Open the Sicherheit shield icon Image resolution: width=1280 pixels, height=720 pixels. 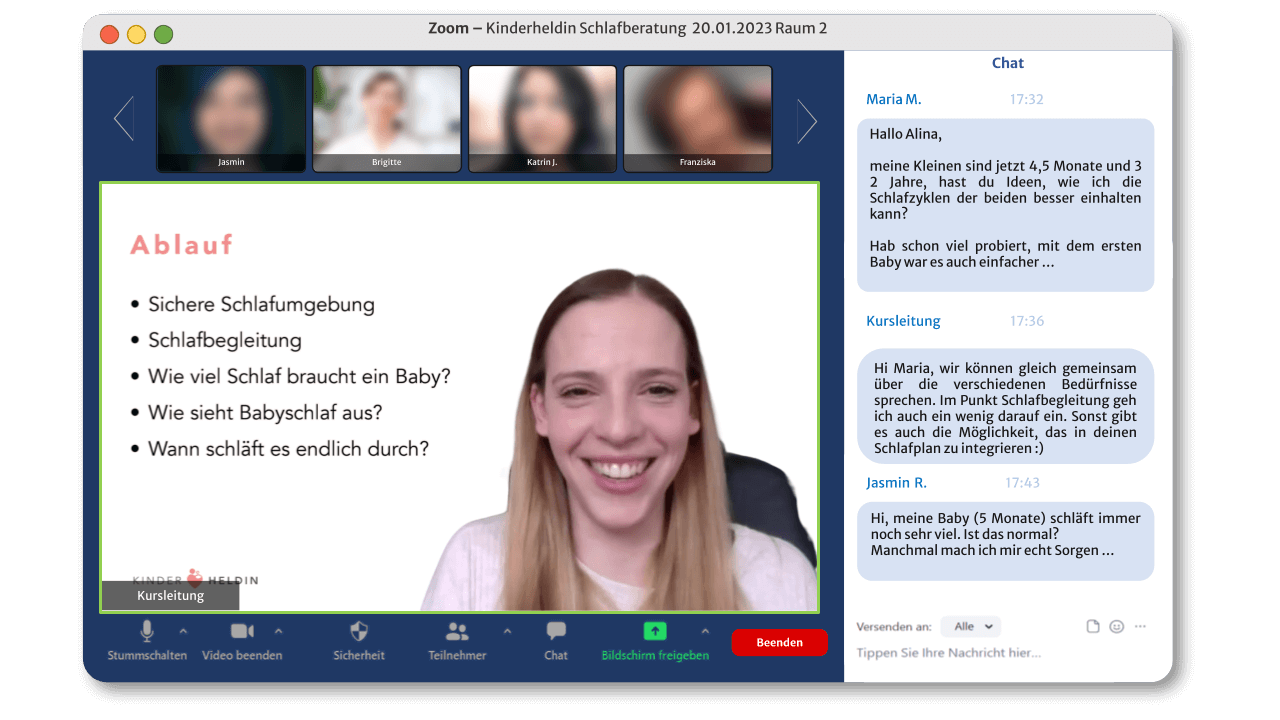point(359,631)
